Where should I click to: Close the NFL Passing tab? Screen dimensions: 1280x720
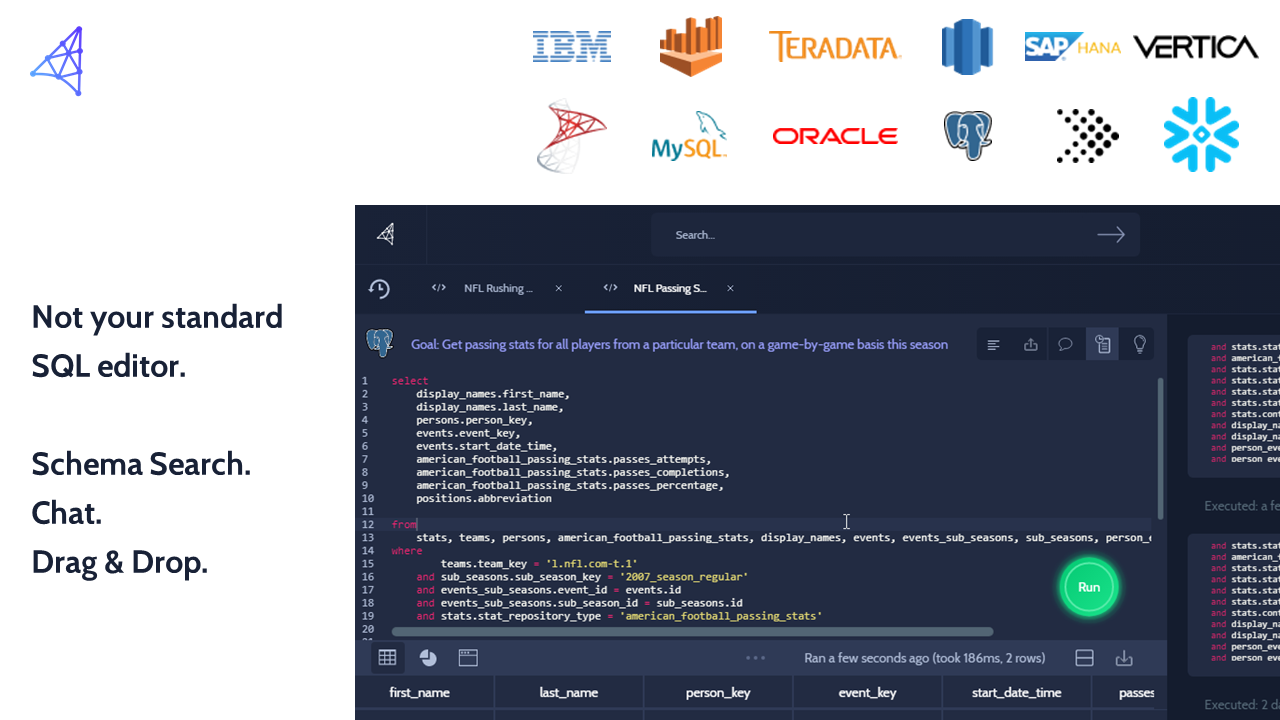click(730, 288)
